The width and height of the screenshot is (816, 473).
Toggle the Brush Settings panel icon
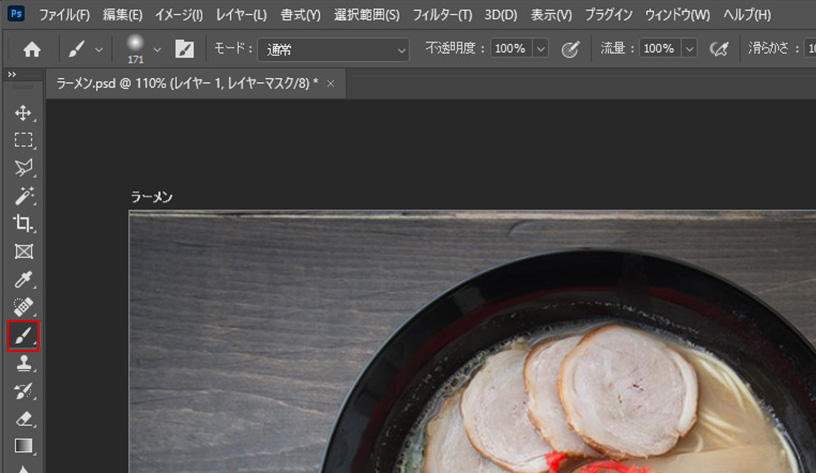pyautogui.click(x=184, y=49)
